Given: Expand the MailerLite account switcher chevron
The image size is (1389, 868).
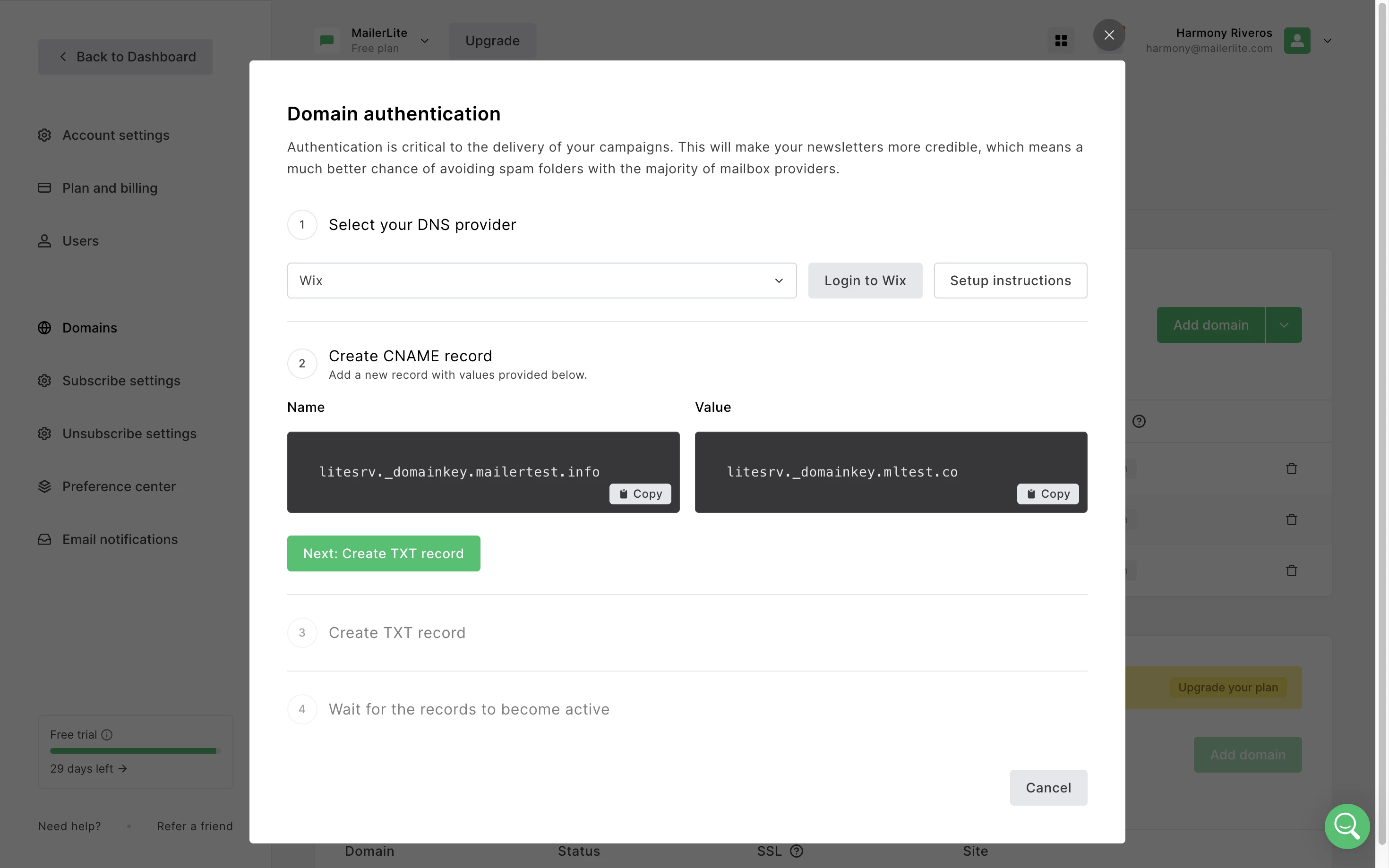Looking at the screenshot, I should click(424, 41).
